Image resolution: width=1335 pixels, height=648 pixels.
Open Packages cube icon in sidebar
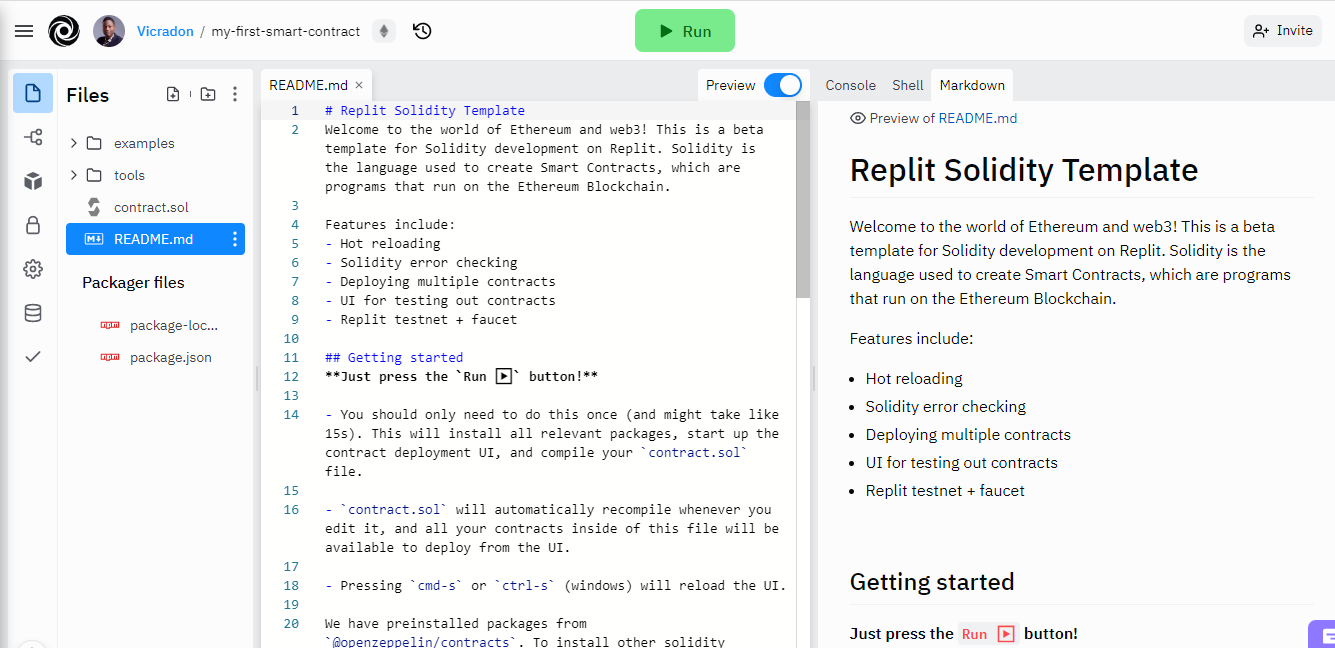(x=33, y=181)
